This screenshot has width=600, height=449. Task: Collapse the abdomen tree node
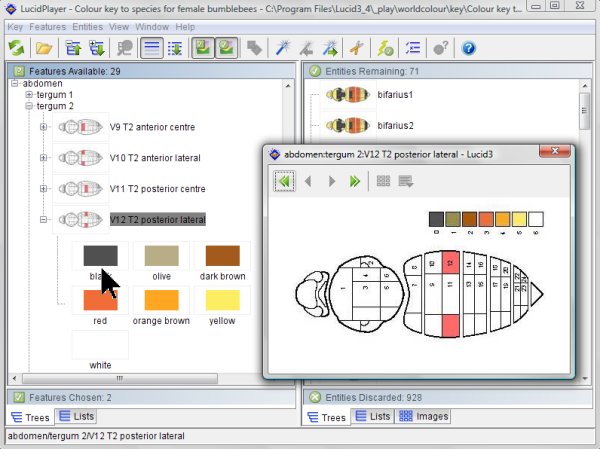[x=15, y=83]
